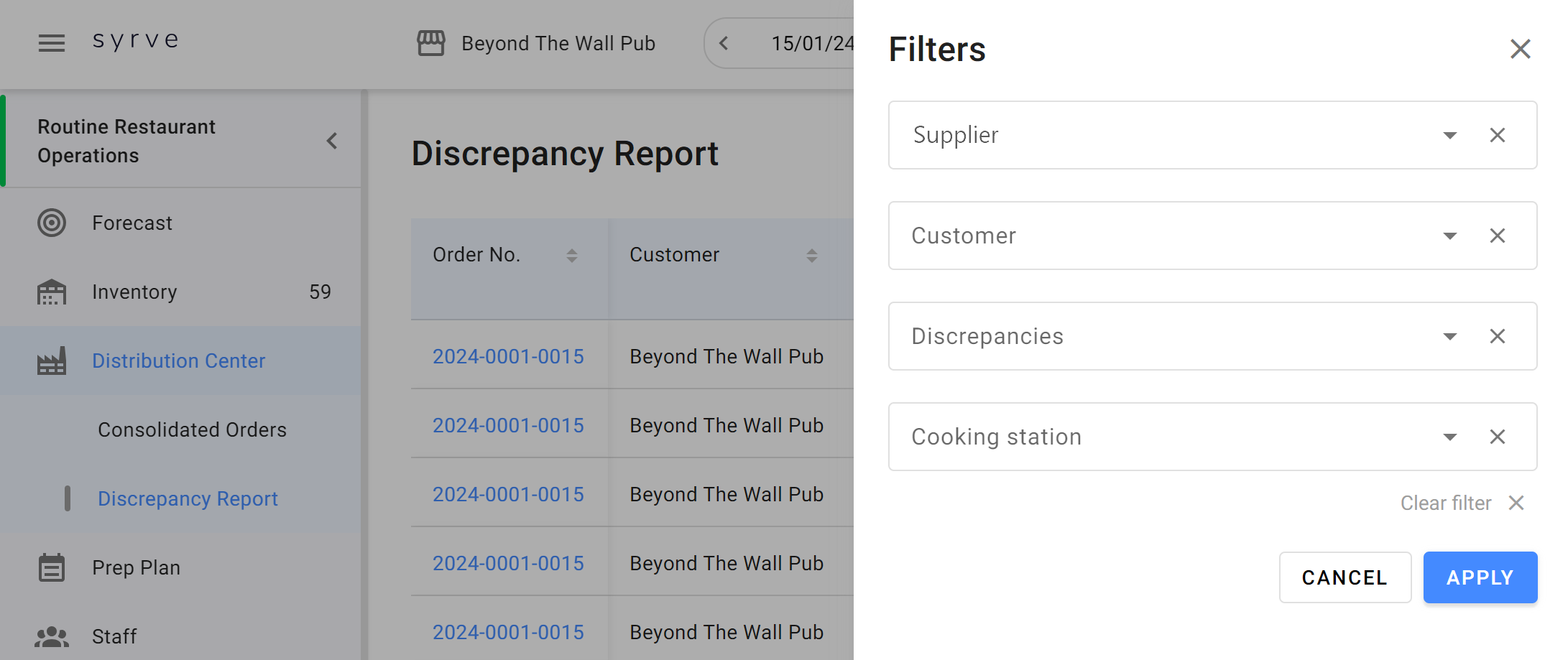Collapse the Routine Restaurant Operations section
1568x660 pixels.
click(x=332, y=141)
